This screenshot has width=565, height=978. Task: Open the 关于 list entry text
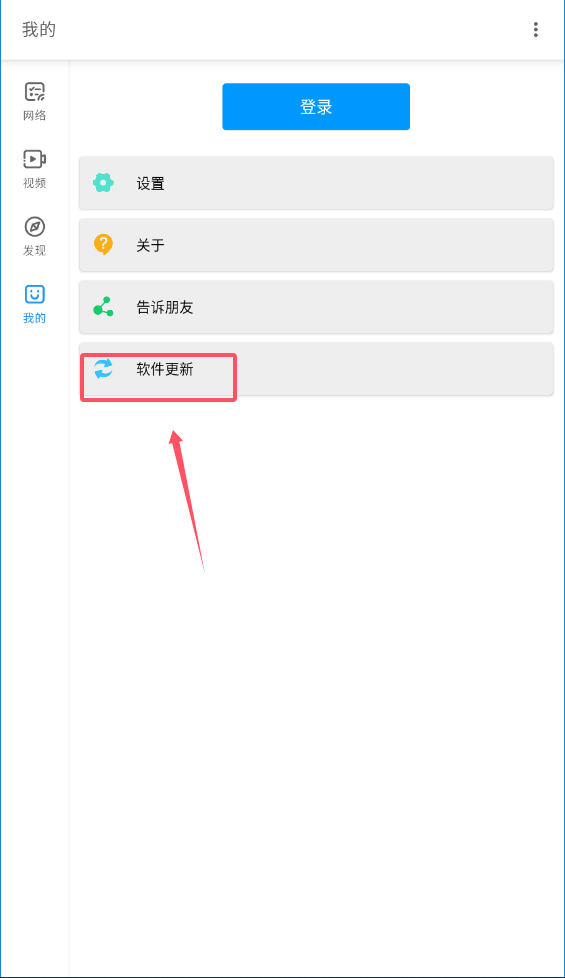tap(150, 245)
